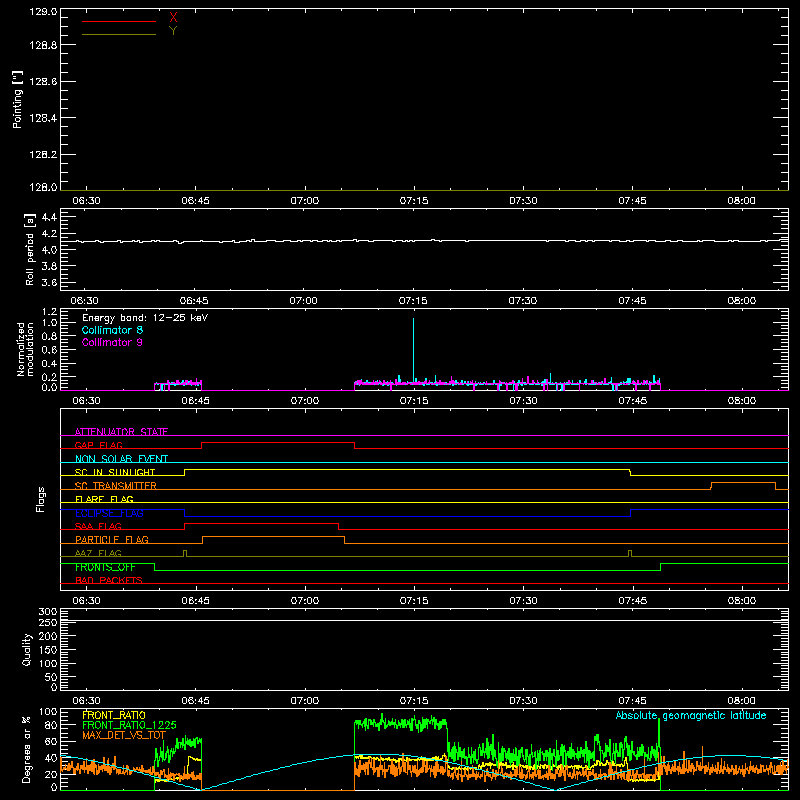Click the Roll period axis title
Image resolution: width=800 pixels, height=800 pixels.
[29, 249]
